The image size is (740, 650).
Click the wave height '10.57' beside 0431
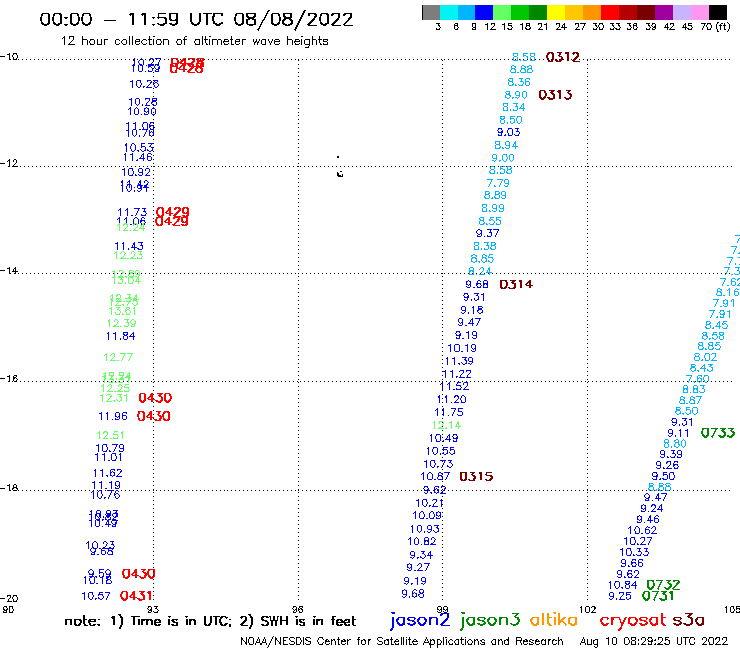click(96, 596)
